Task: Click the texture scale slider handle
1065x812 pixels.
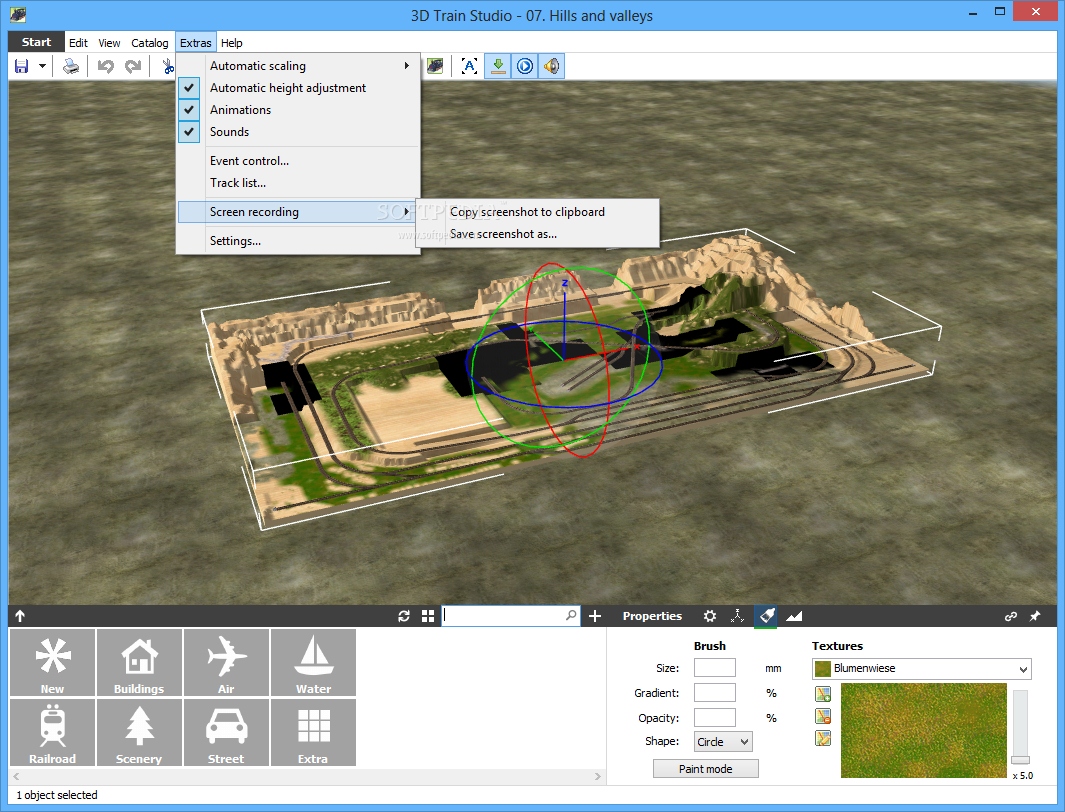Action: click(1020, 760)
